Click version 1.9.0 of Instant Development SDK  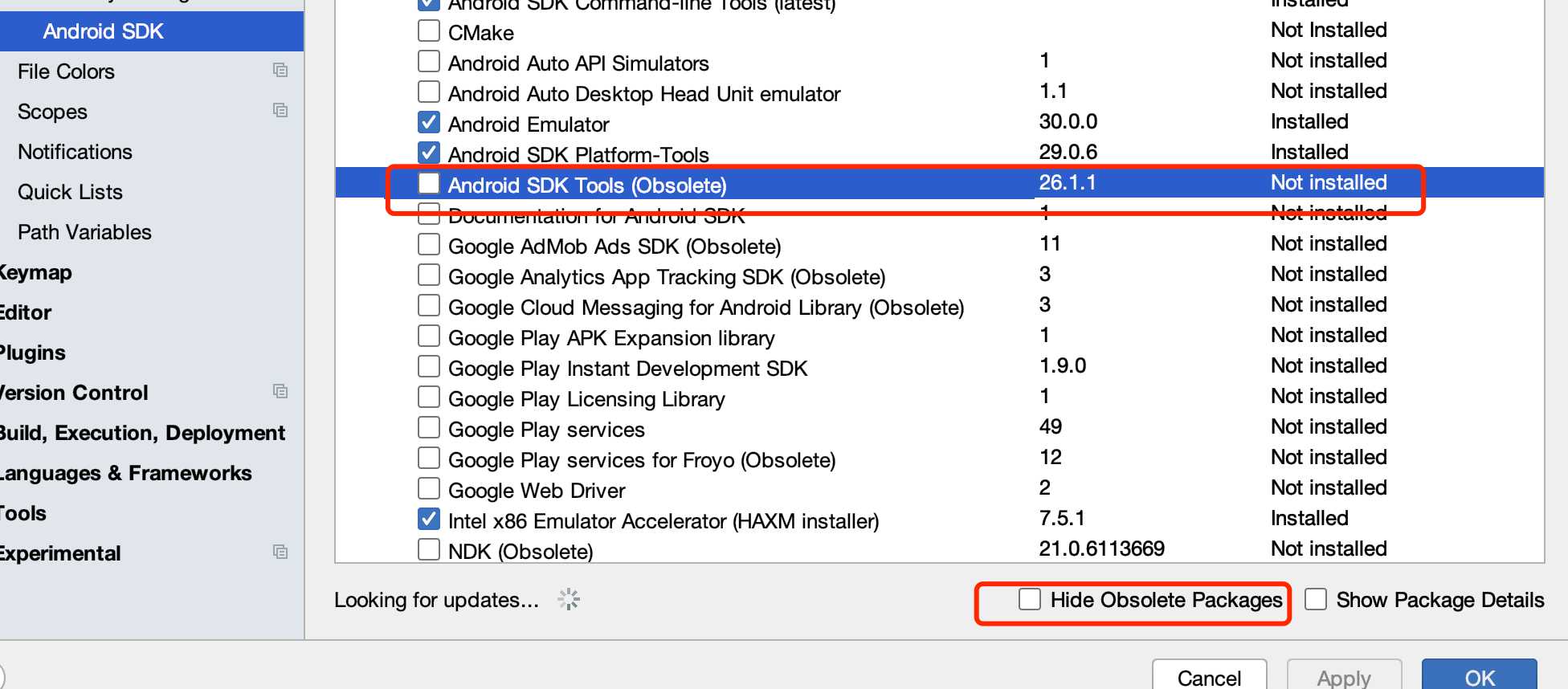click(x=1062, y=365)
